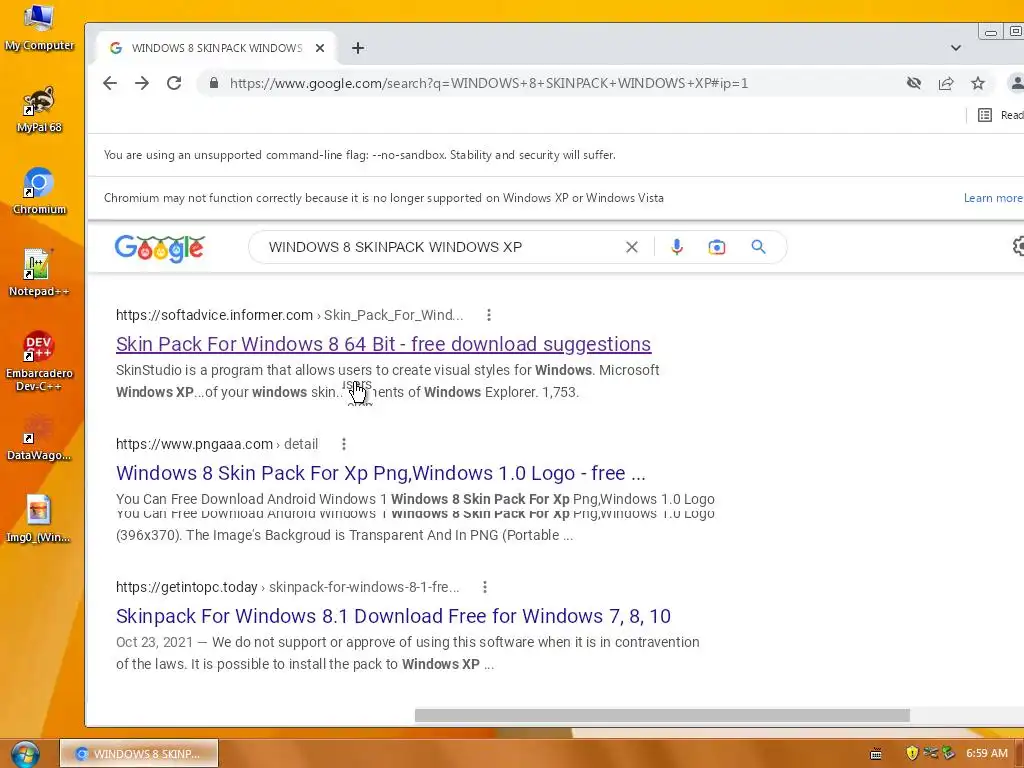Viewport: 1024px width, 768px height.
Task: Open Embarcadero Dev-C++ desktop shortcut
Action: tap(39, 361)
